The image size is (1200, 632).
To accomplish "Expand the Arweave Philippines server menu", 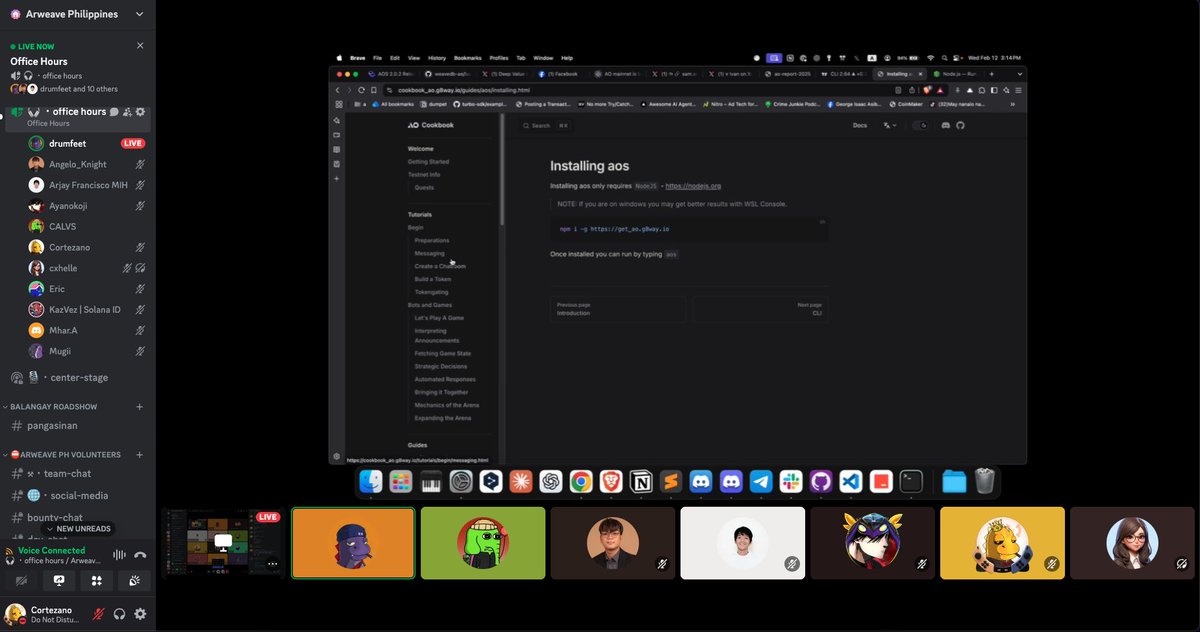I will coord(139,14).
